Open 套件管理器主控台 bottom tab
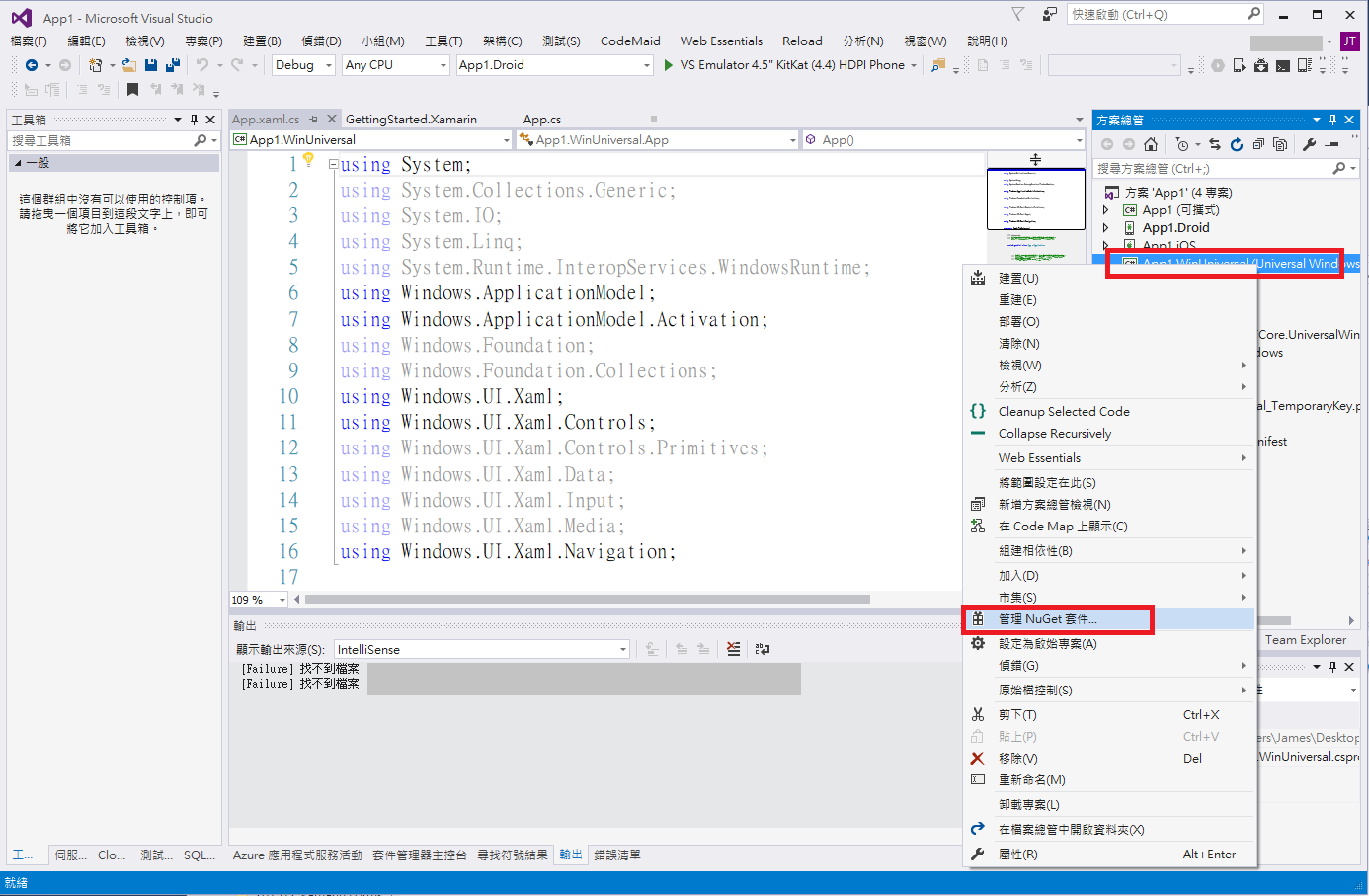Image resolution: width=1369 pixels, height=896 pixels. (420, 855)
